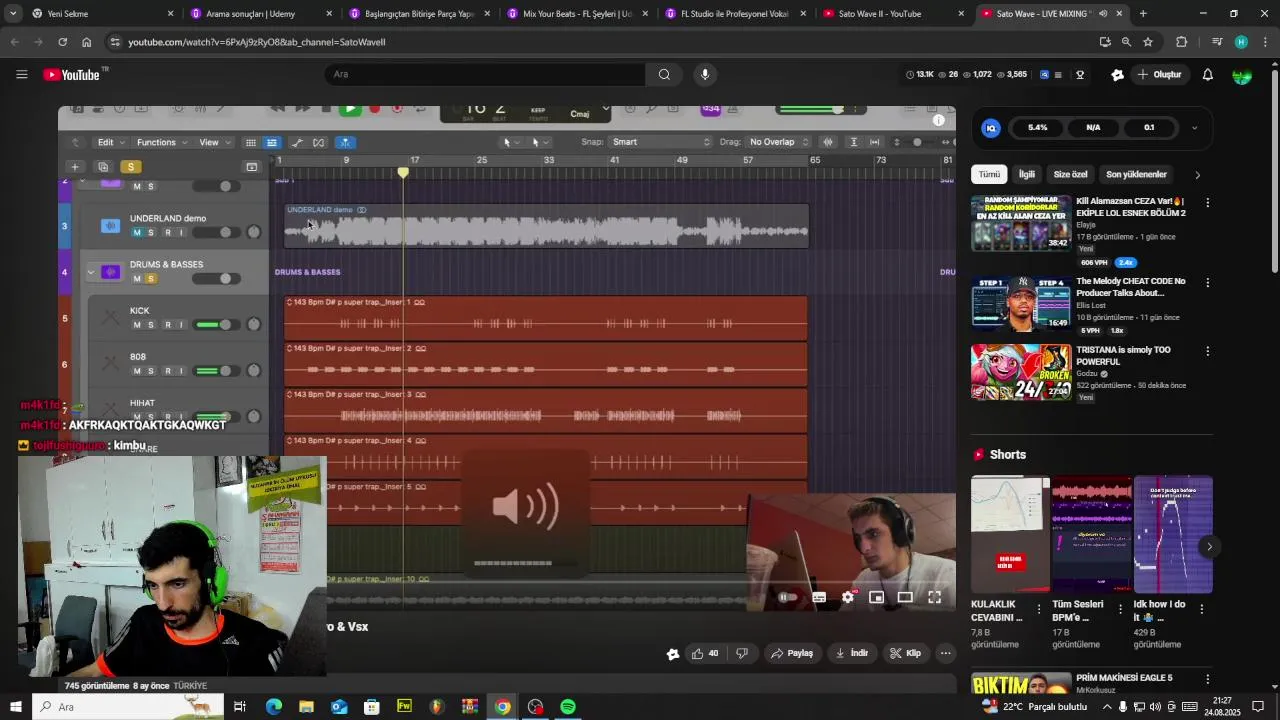The image size is (1280, 720).
Task: Select the Size özel filter chip
Action: coord(1070,175)
